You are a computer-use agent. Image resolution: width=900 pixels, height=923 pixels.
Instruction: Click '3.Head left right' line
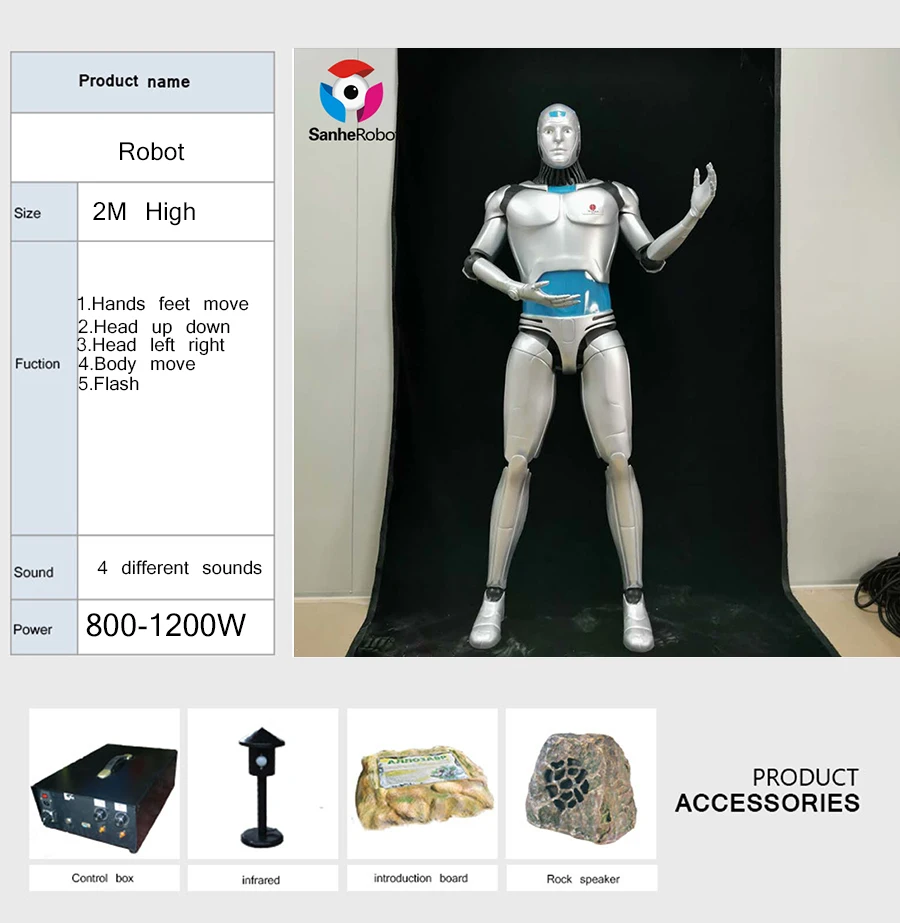coord(151,344)
